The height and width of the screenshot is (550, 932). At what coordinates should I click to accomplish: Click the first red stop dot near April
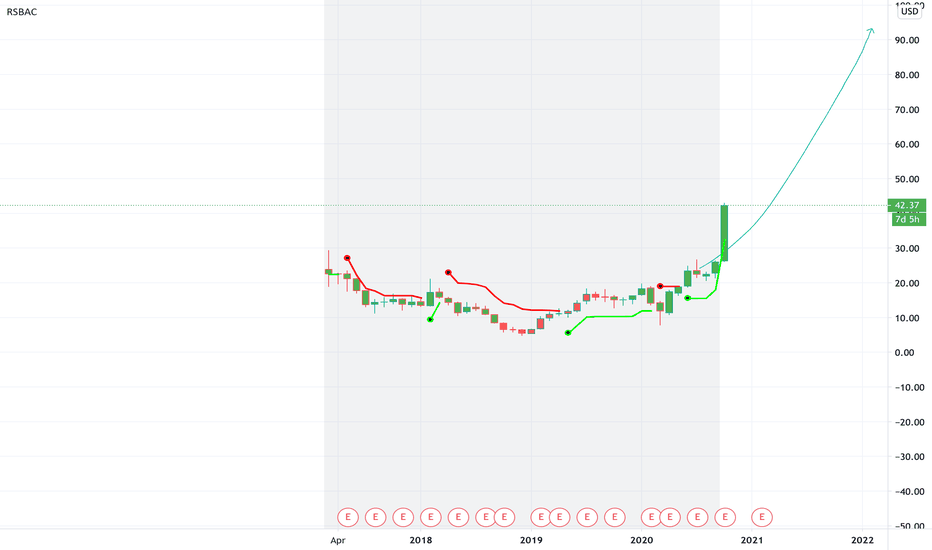[x=347, y=258]
